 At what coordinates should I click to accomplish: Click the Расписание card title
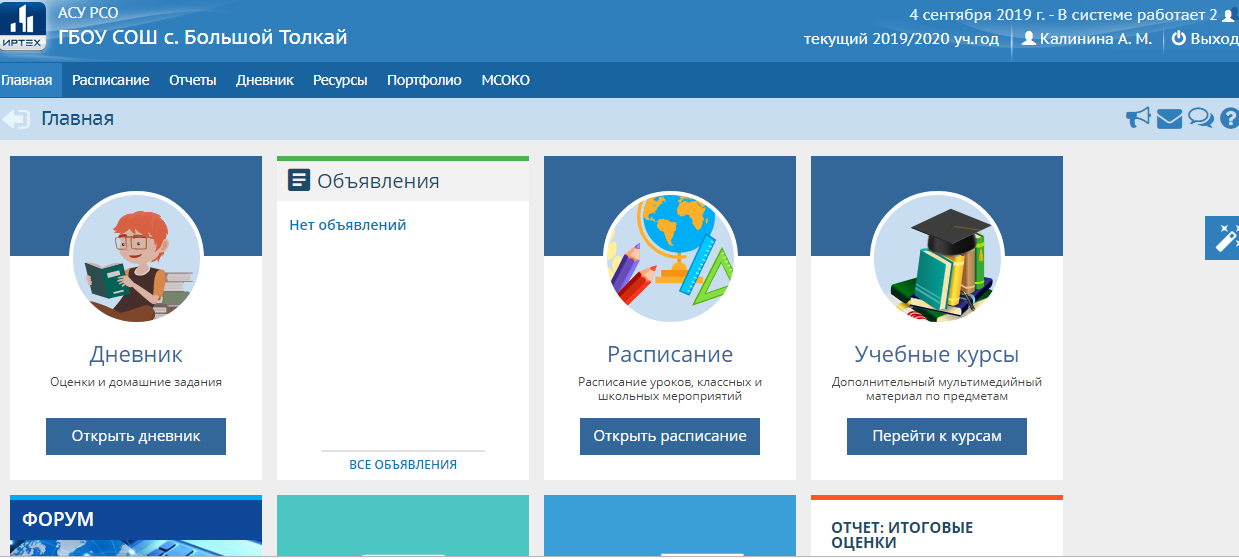pyautogui.click(x=670, y=354)
